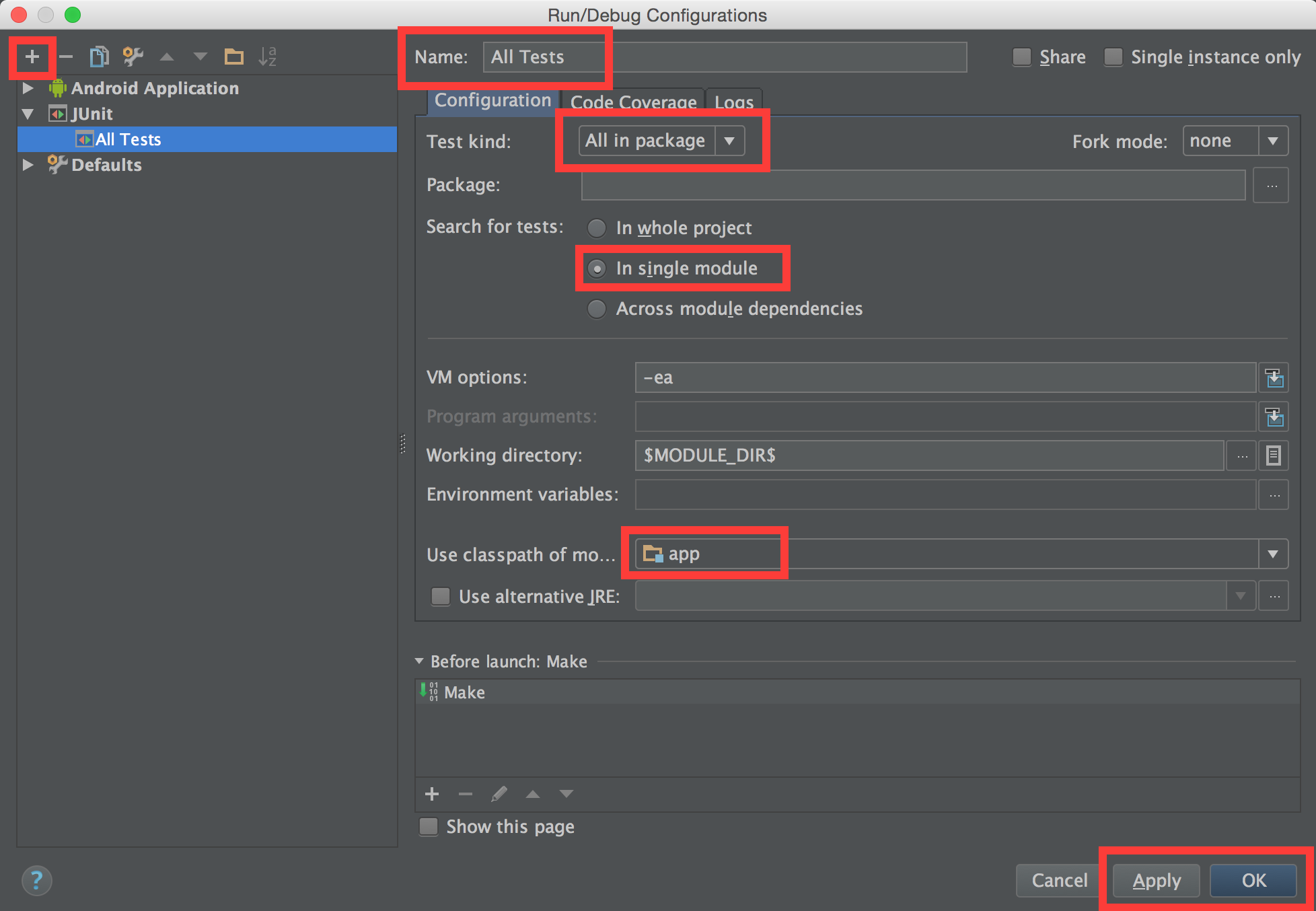
Task: Click the edit defaults wrench icon
Action: [133, 57]
